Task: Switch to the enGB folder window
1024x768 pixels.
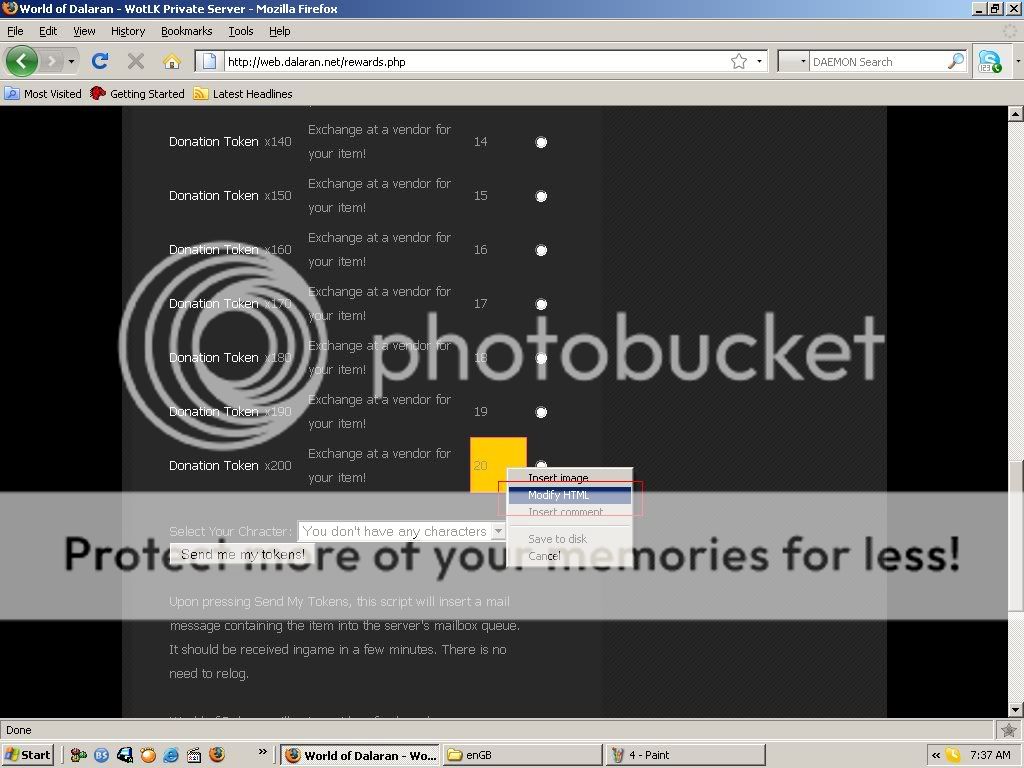Action: pyautogui.click(x=522, y=755)
